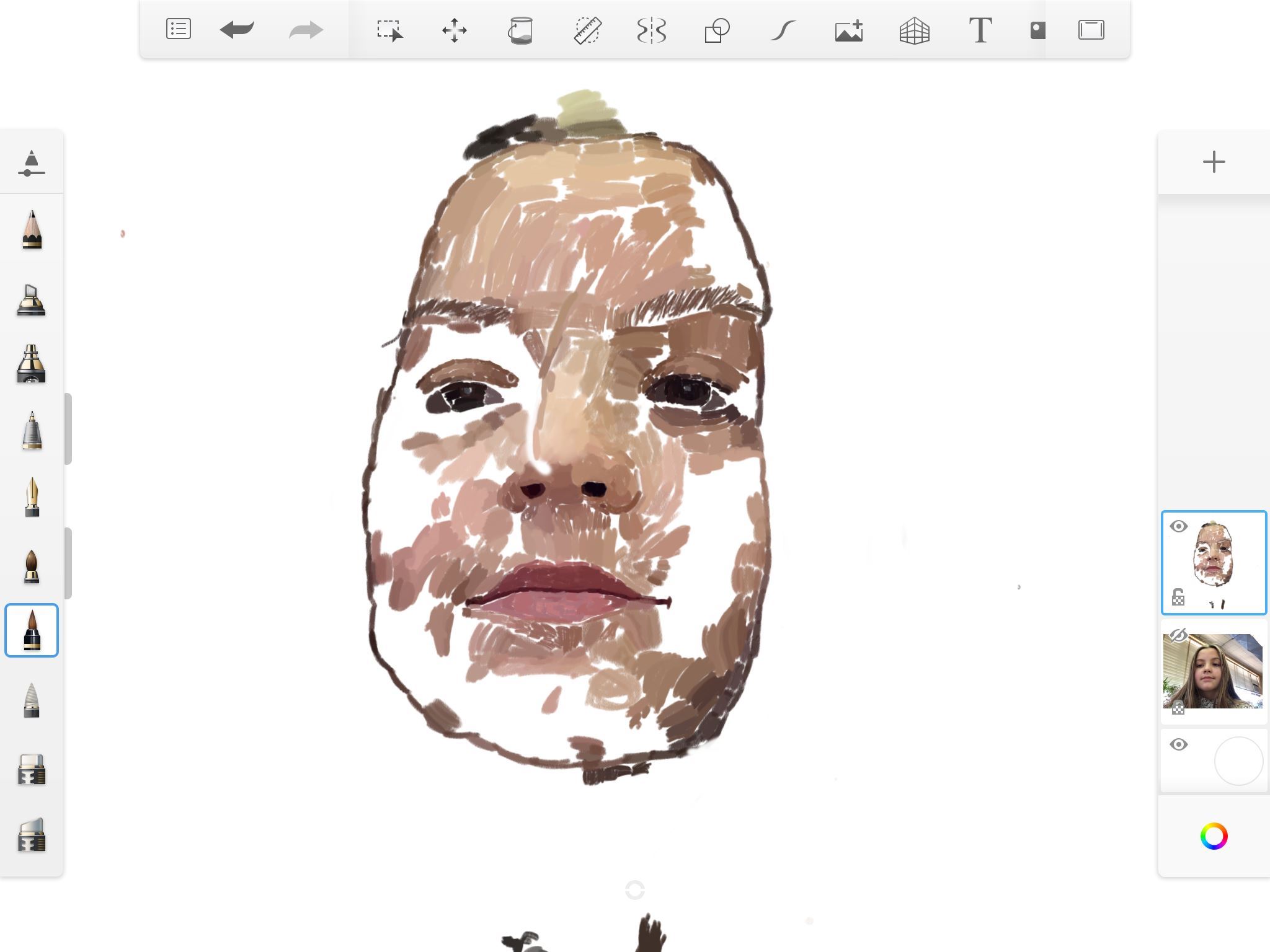1270x952 pixels.
Task: Open the color wheel picker
Action: point(1214,836)
